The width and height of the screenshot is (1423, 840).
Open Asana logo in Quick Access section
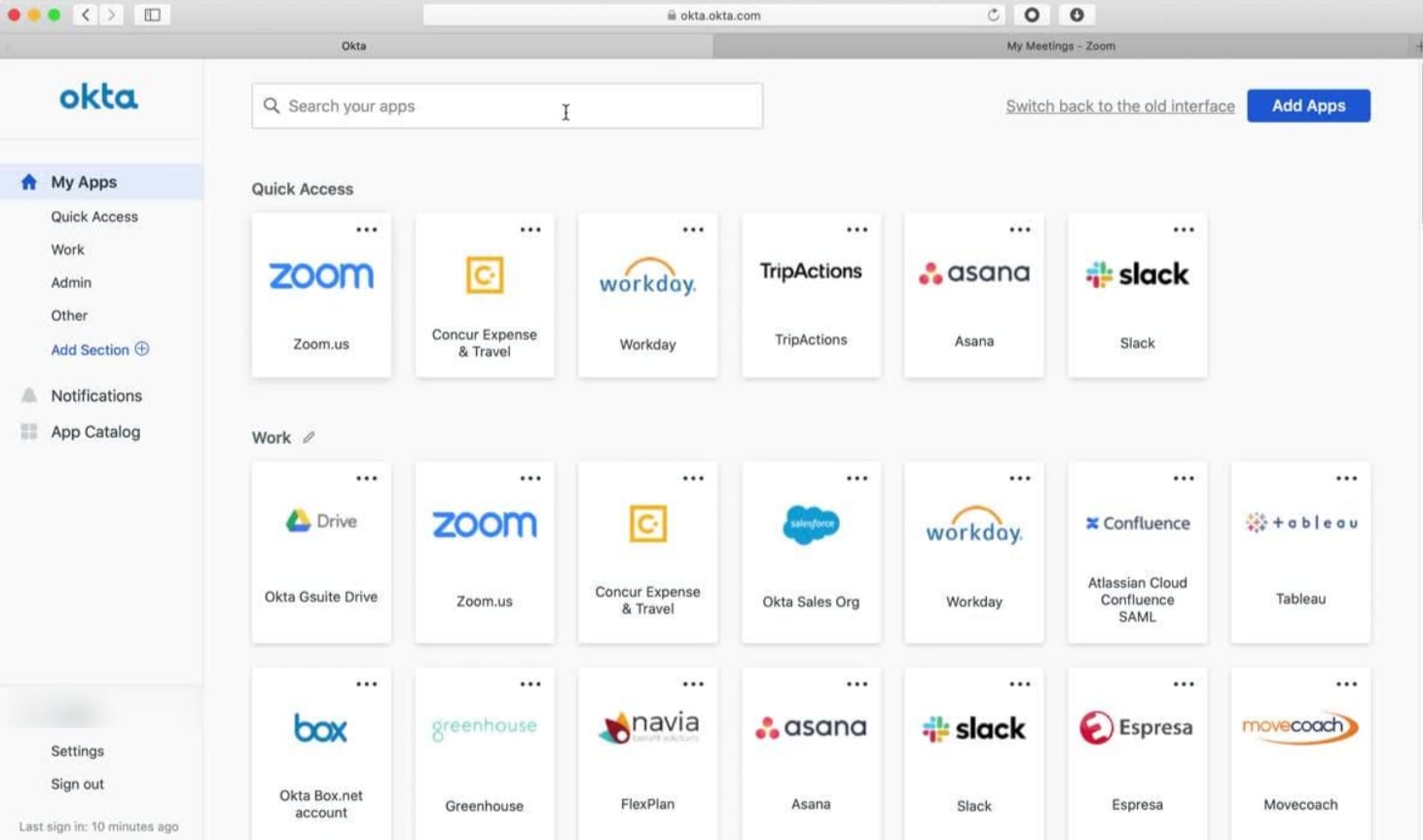[974, 274]
